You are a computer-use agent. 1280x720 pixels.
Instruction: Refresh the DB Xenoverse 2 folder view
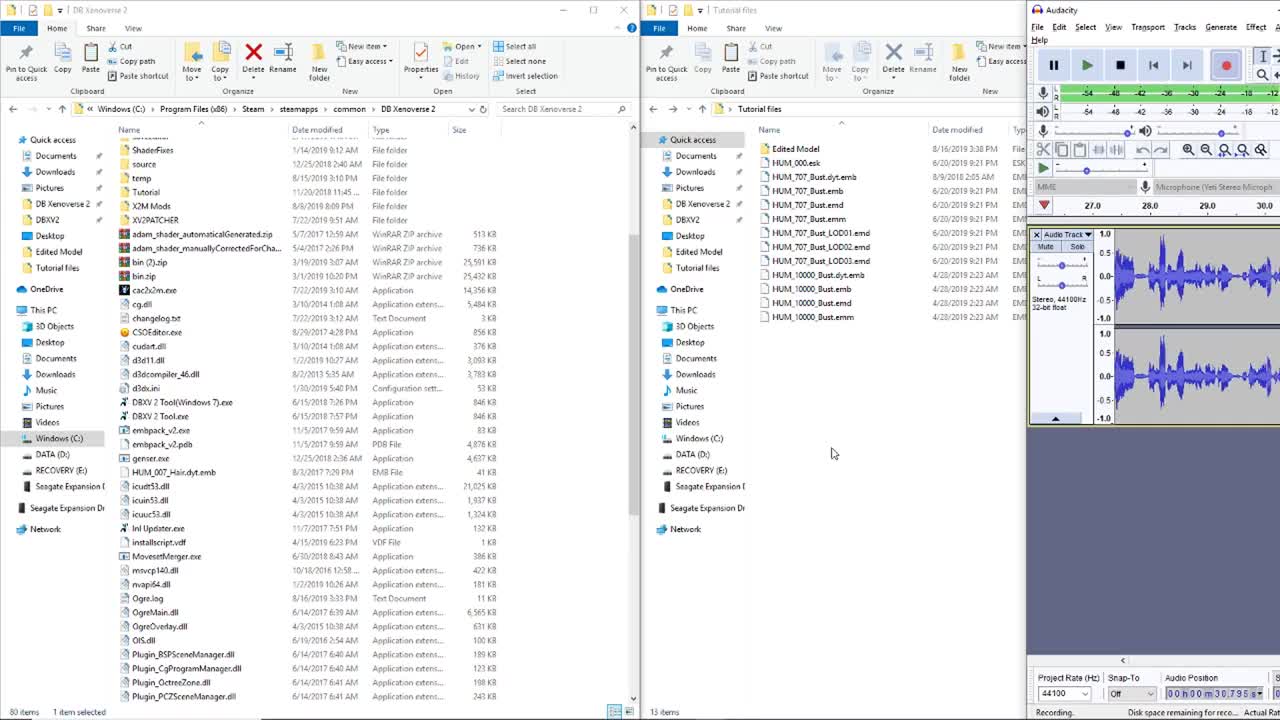pos(483,109)
